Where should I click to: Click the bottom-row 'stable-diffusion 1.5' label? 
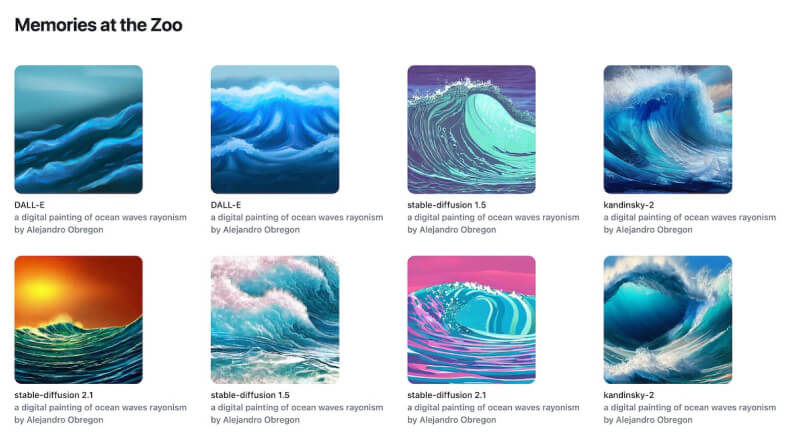(x=250, y=395)
